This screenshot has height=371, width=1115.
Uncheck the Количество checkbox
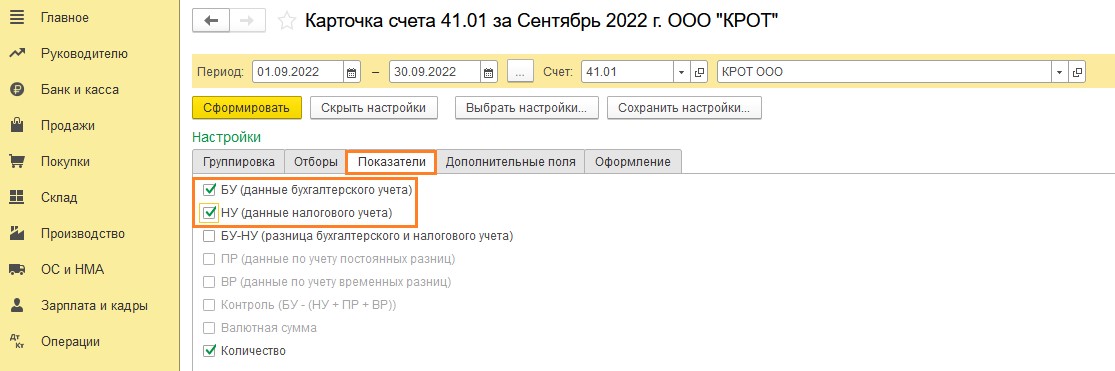(209, 350)
